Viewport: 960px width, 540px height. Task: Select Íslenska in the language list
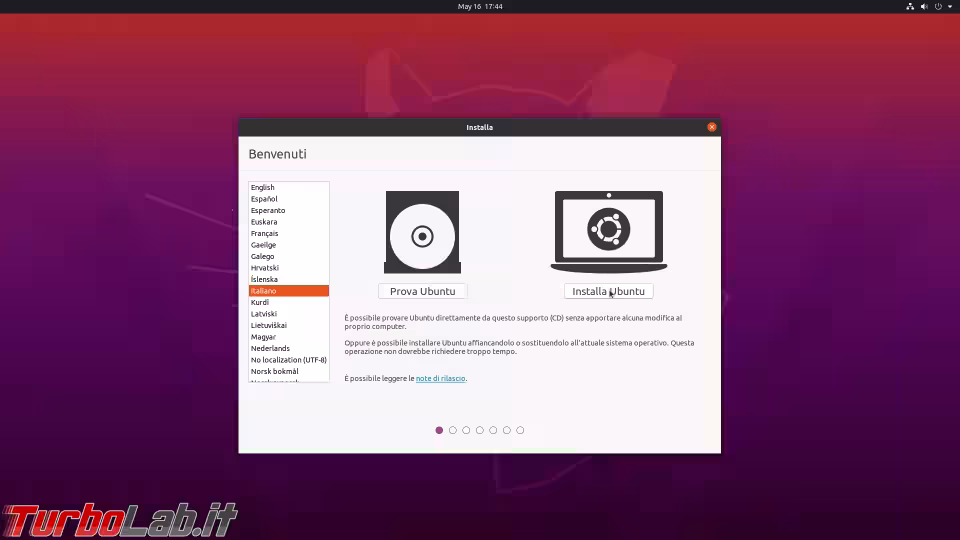click(289, 279)
